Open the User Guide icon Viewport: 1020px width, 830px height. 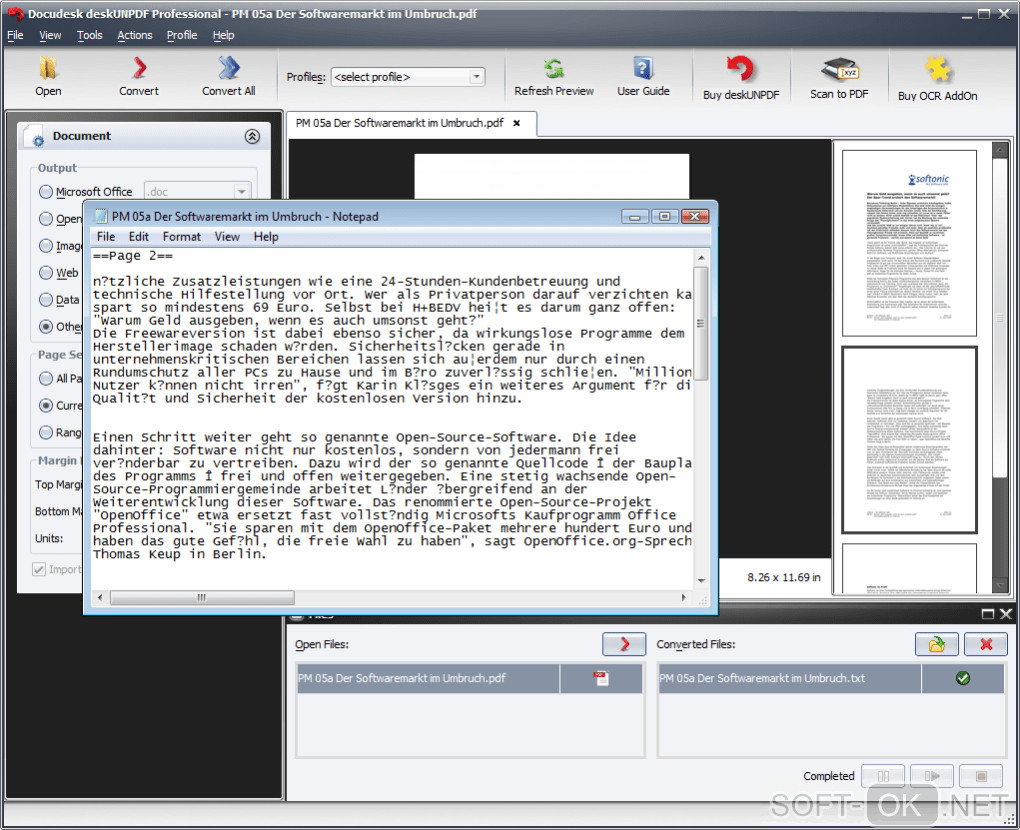643,68
